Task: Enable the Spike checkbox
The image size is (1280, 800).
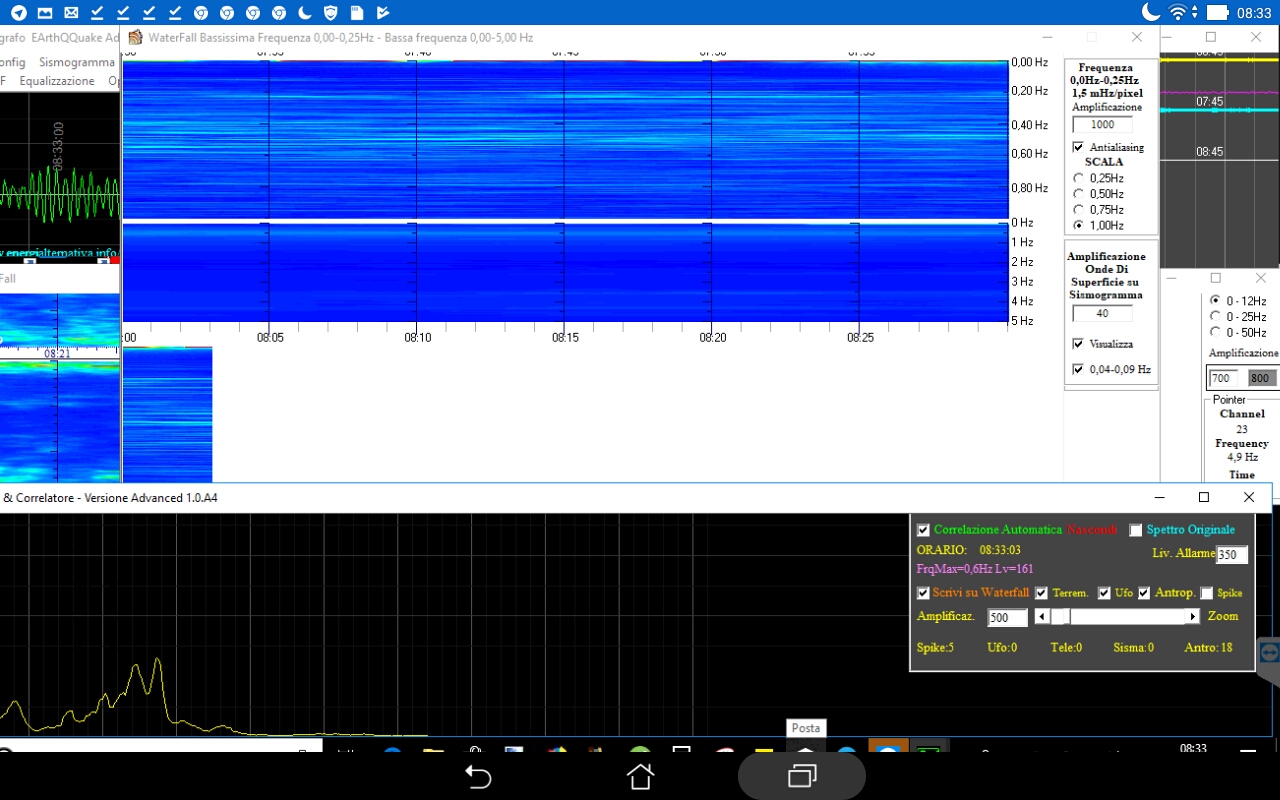Action: tap(1206, 593)
